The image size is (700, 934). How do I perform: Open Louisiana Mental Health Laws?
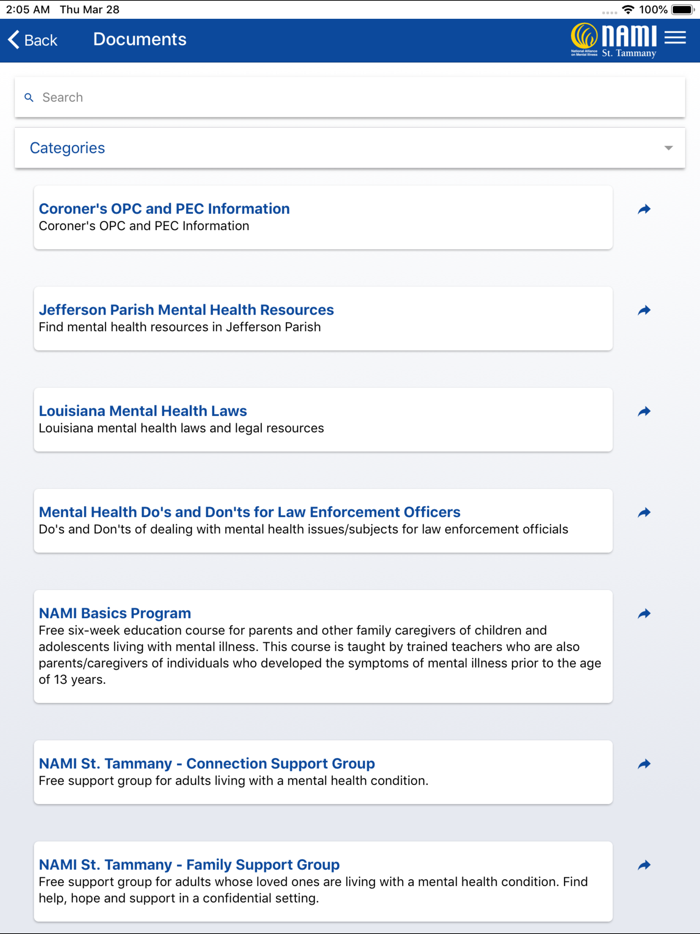(323, 420)
